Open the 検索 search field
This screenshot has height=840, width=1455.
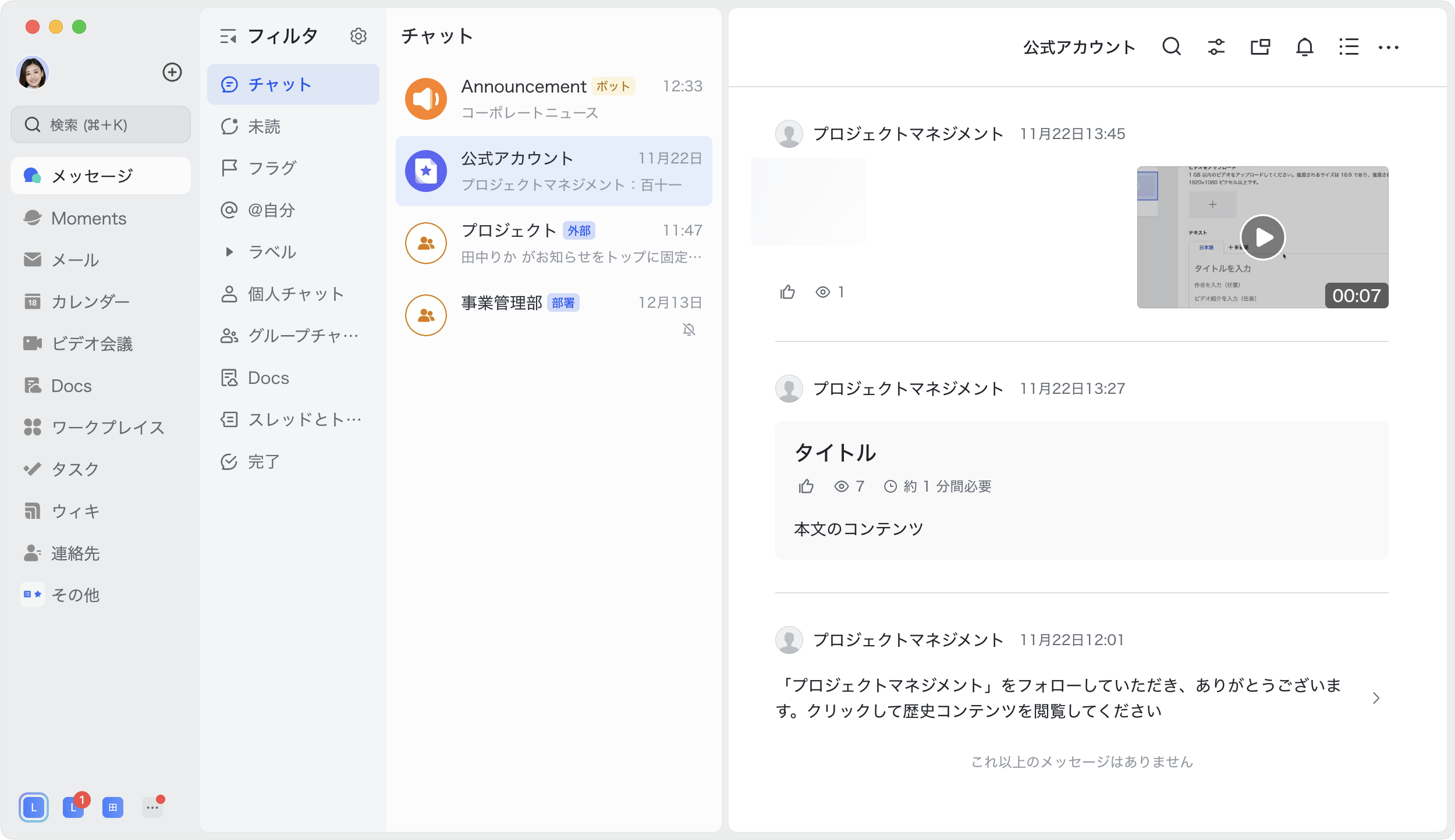100,124
